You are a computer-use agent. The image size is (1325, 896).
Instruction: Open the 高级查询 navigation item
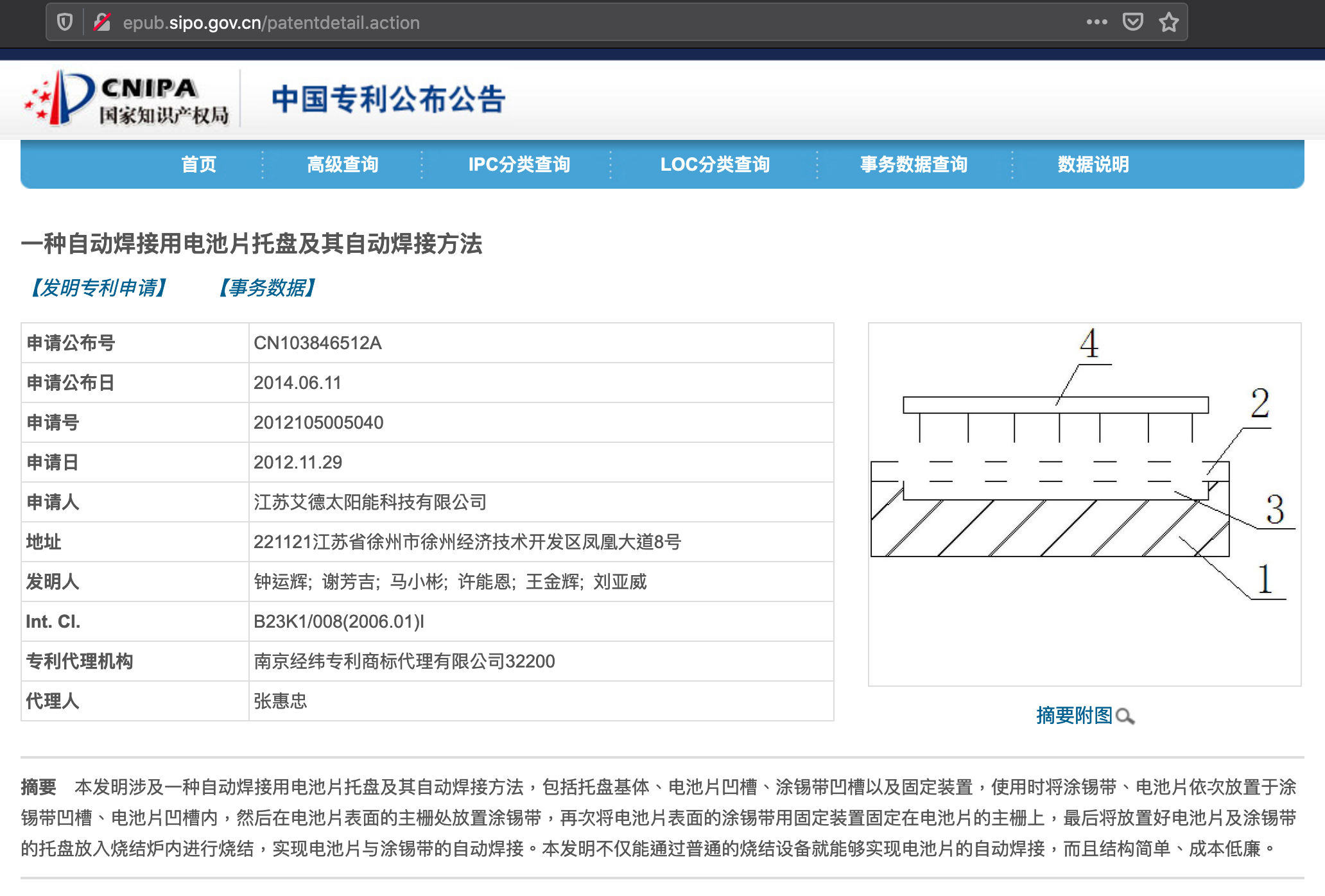342,164
